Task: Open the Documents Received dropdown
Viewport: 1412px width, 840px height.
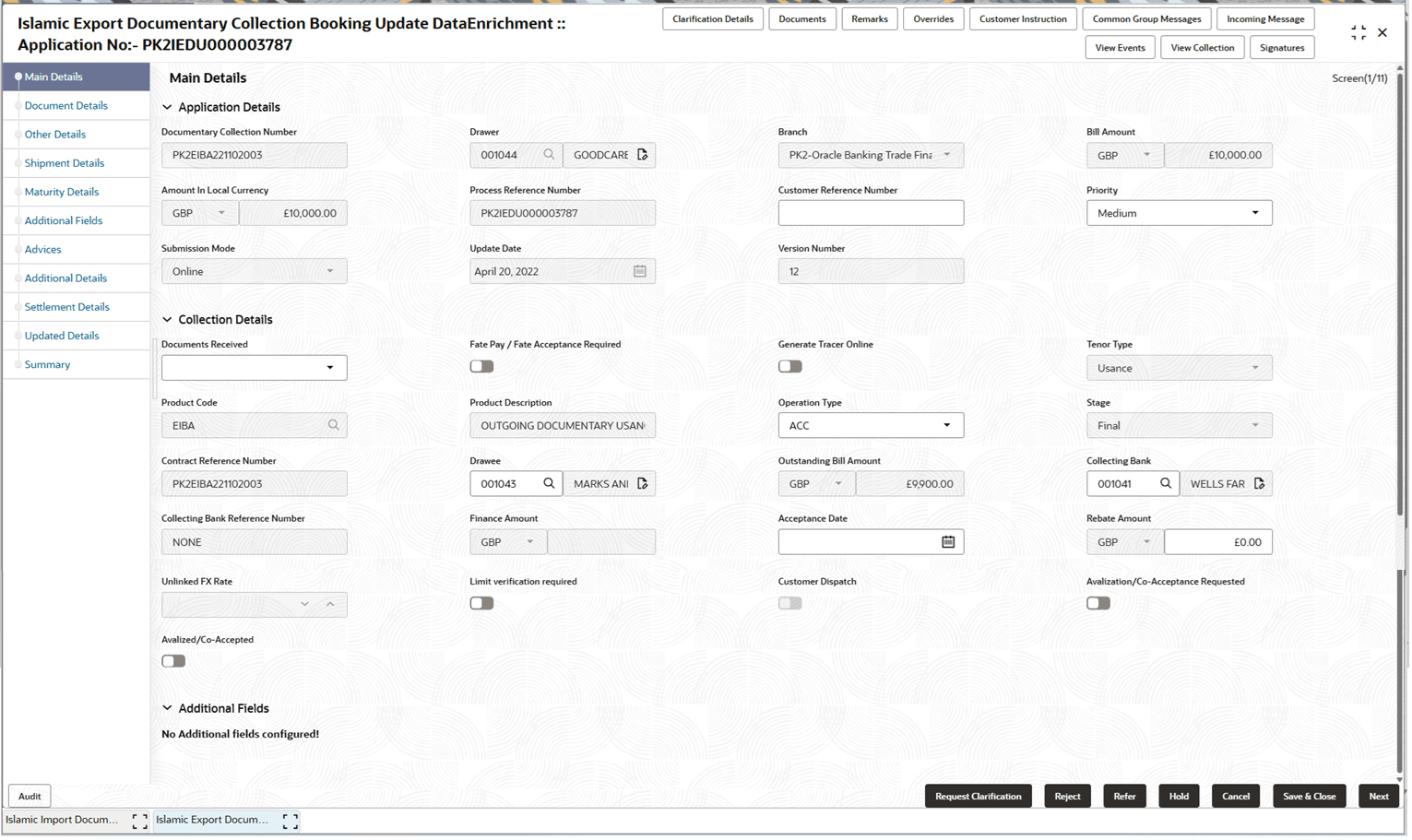Action: [x=330, y=367]
